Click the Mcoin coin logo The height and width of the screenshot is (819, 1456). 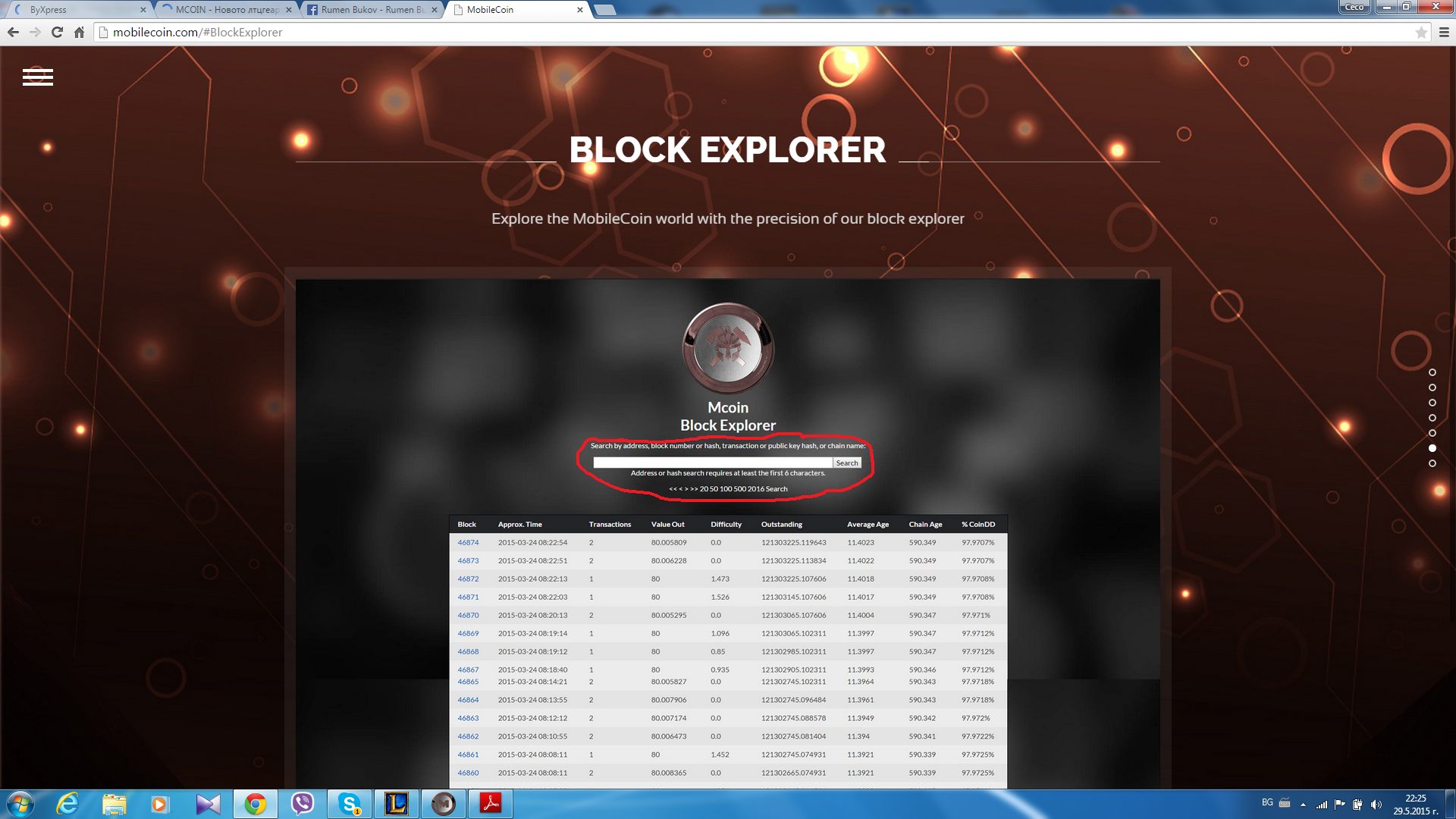pyautogui.click(x=728, y=348)
